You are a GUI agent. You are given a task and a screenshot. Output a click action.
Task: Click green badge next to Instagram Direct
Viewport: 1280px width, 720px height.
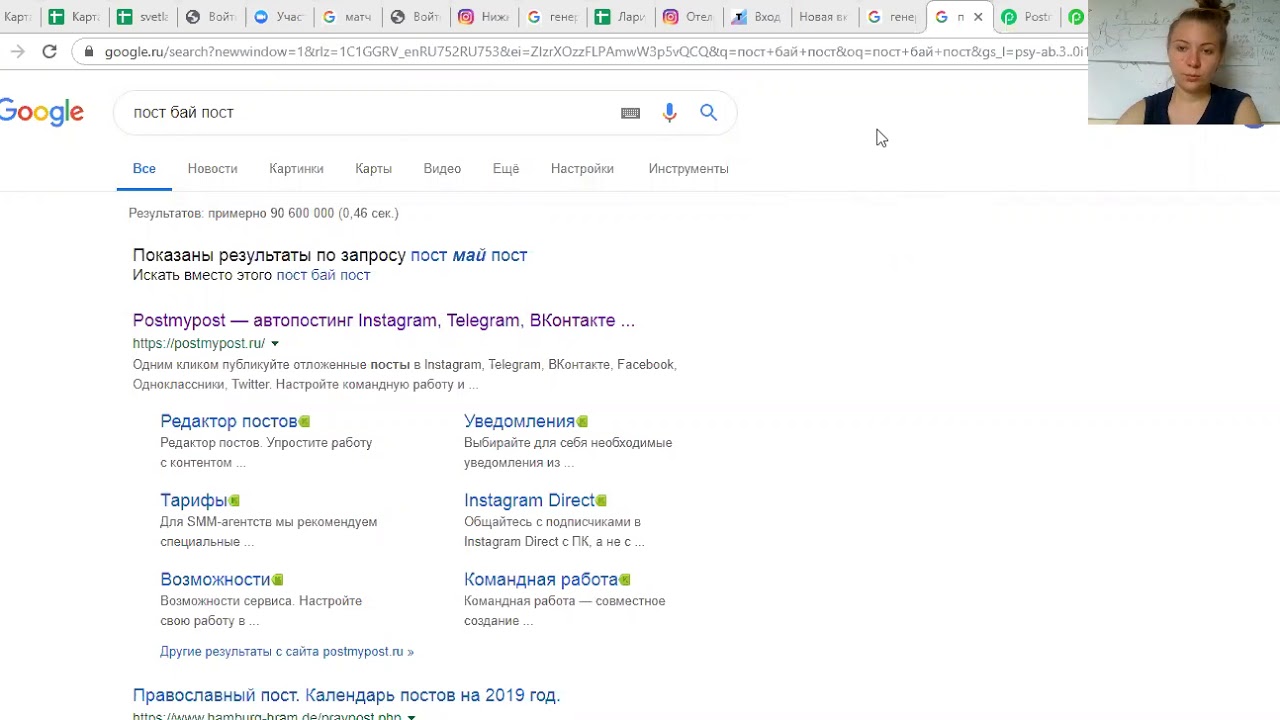(x=601, y=500)
